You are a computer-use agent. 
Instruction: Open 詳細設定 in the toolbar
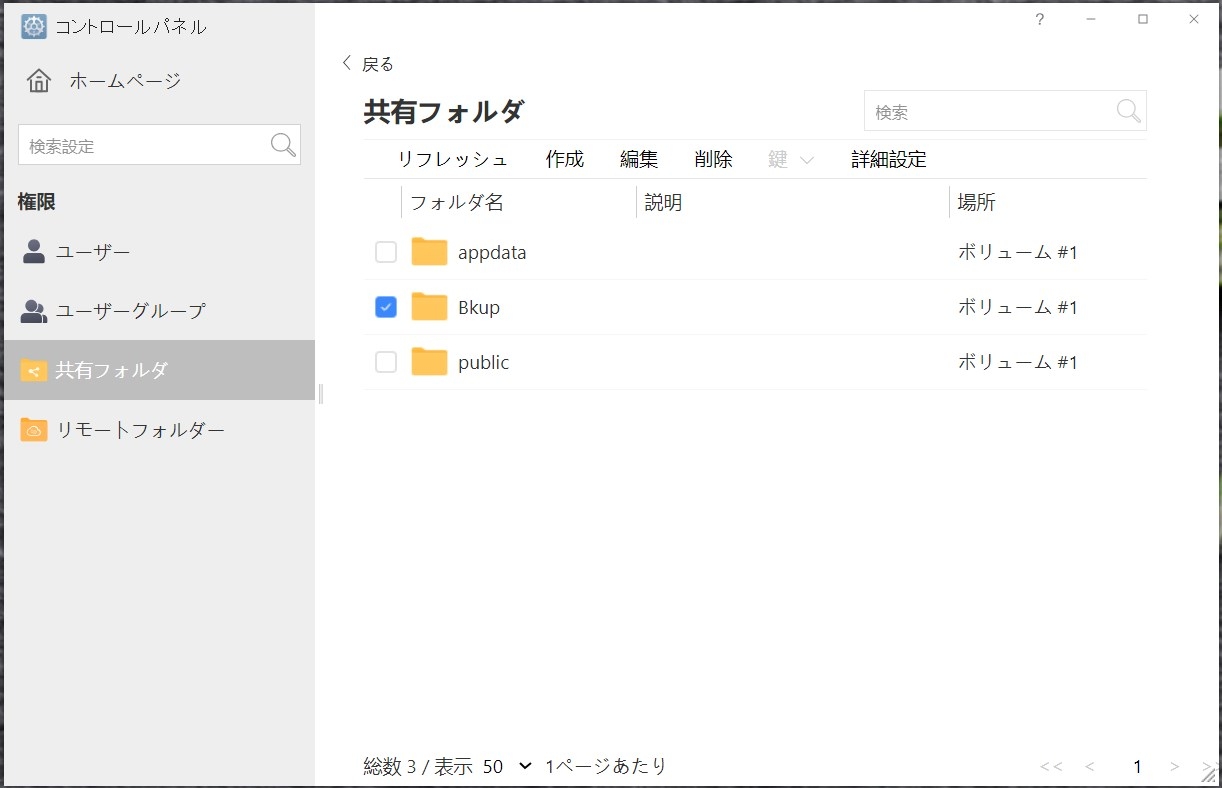pyautogui.click(x=888, y=160)
